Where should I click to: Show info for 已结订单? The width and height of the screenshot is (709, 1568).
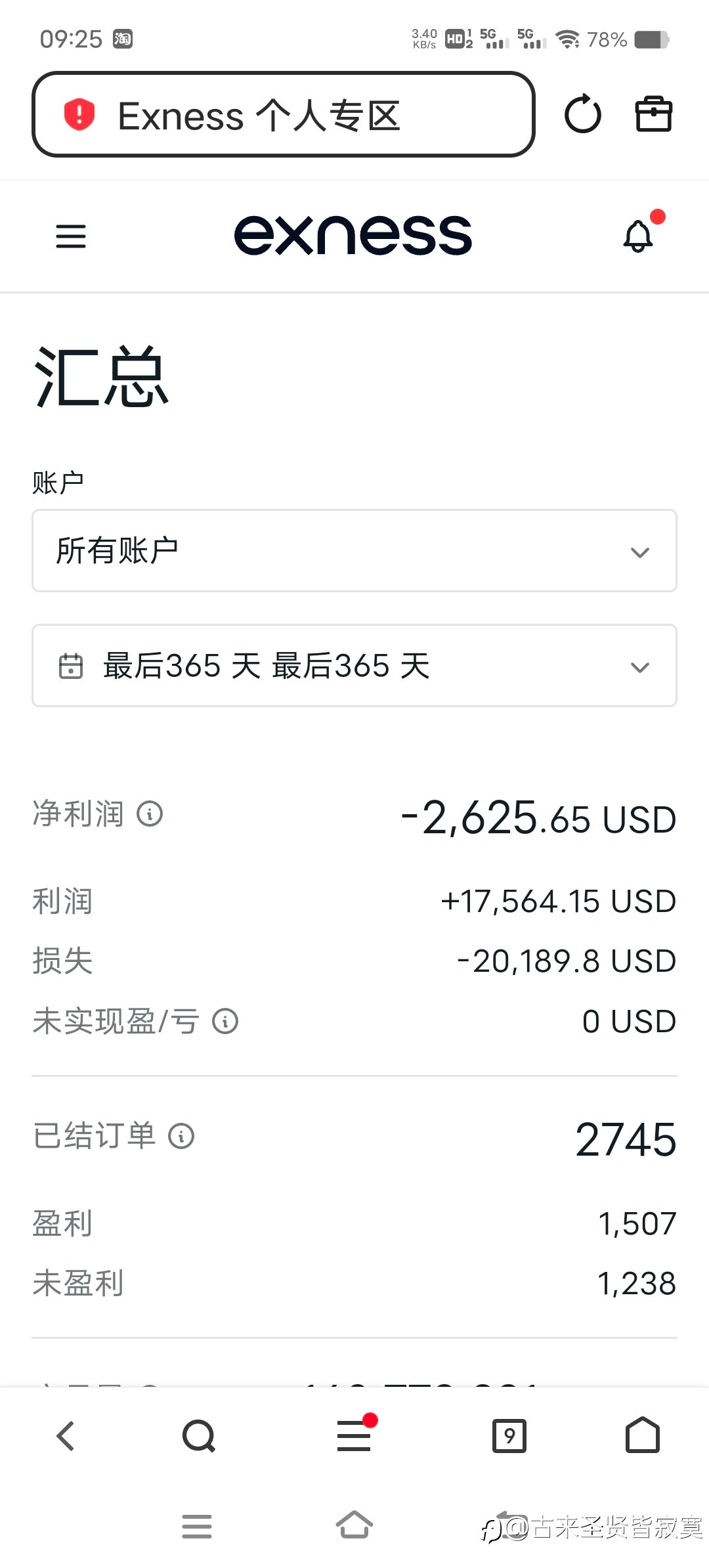[x=181, y=1136]
